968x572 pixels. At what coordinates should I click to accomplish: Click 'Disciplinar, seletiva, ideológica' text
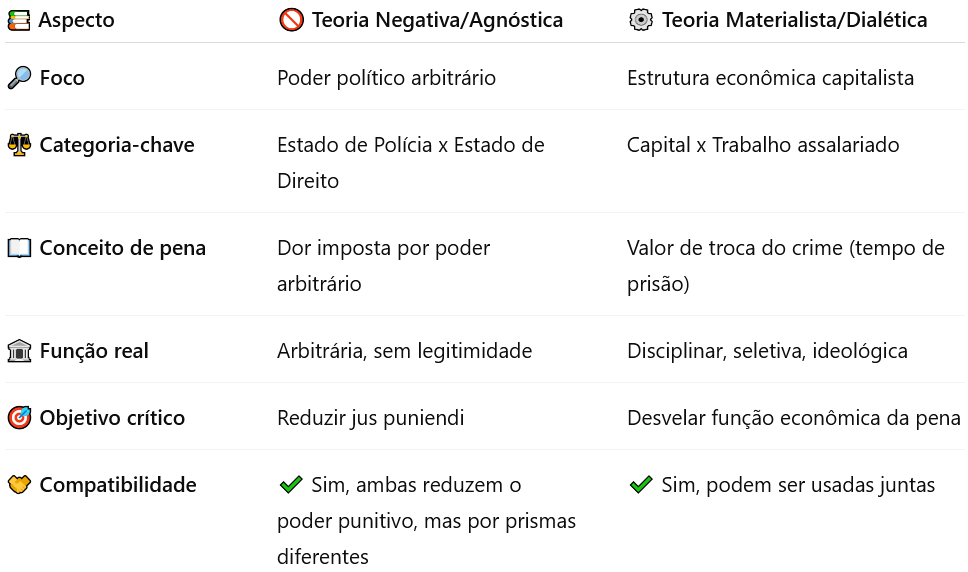(x=767, y=351)
